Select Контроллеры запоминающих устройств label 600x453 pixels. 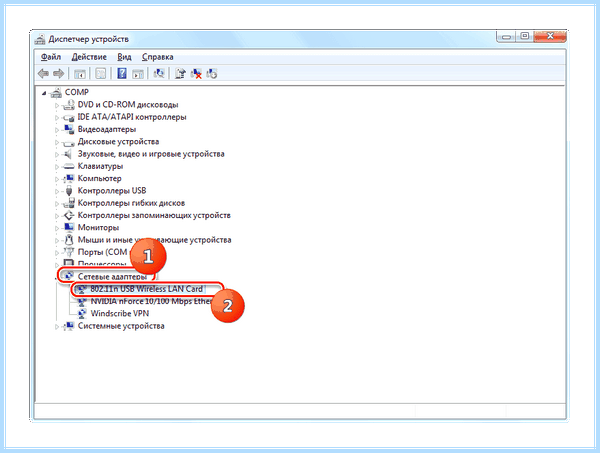point(154,215)
